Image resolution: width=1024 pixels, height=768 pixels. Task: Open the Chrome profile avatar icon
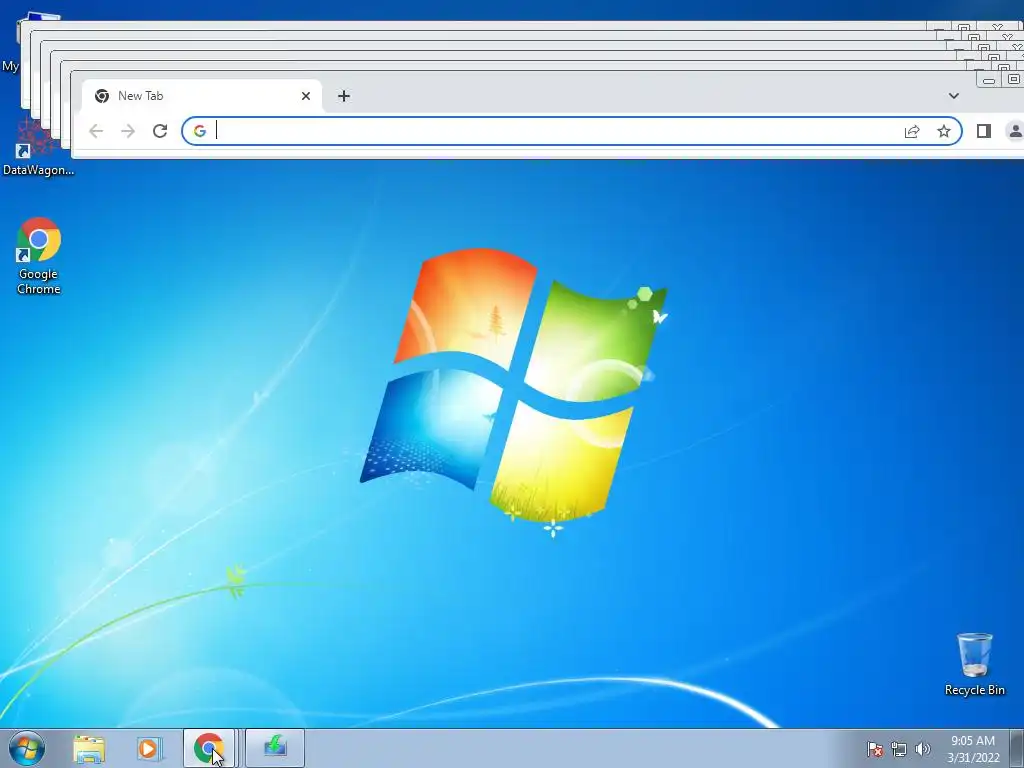(x=1016, y=131)
